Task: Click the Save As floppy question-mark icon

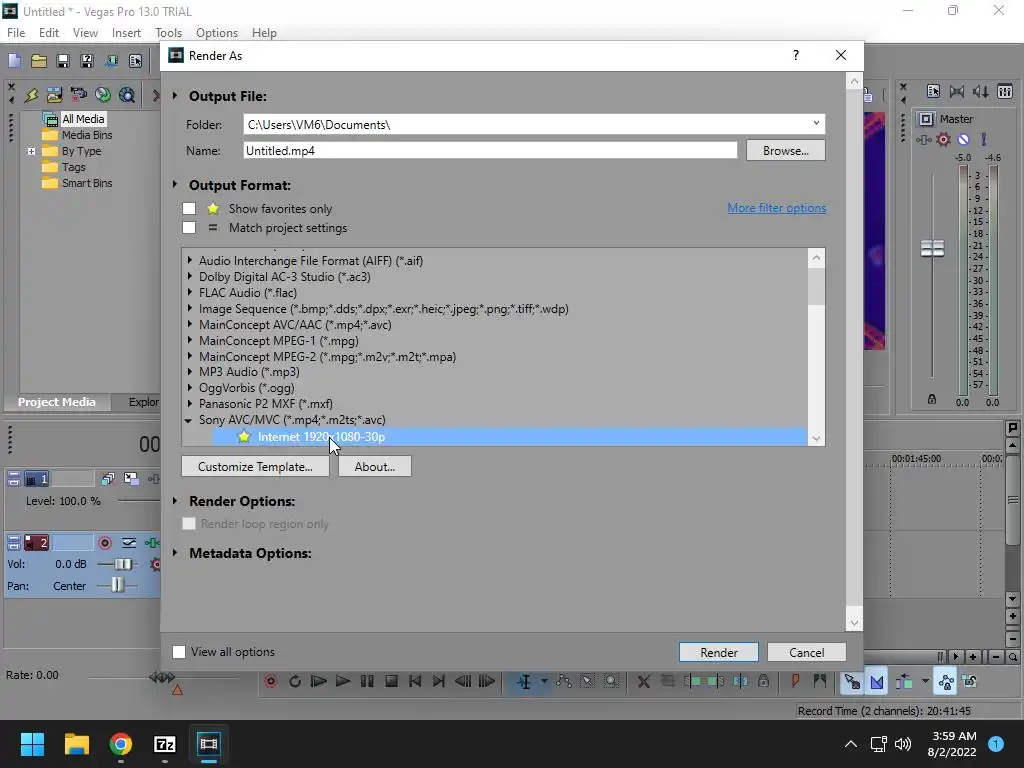Action: click(x=87, y=61)
